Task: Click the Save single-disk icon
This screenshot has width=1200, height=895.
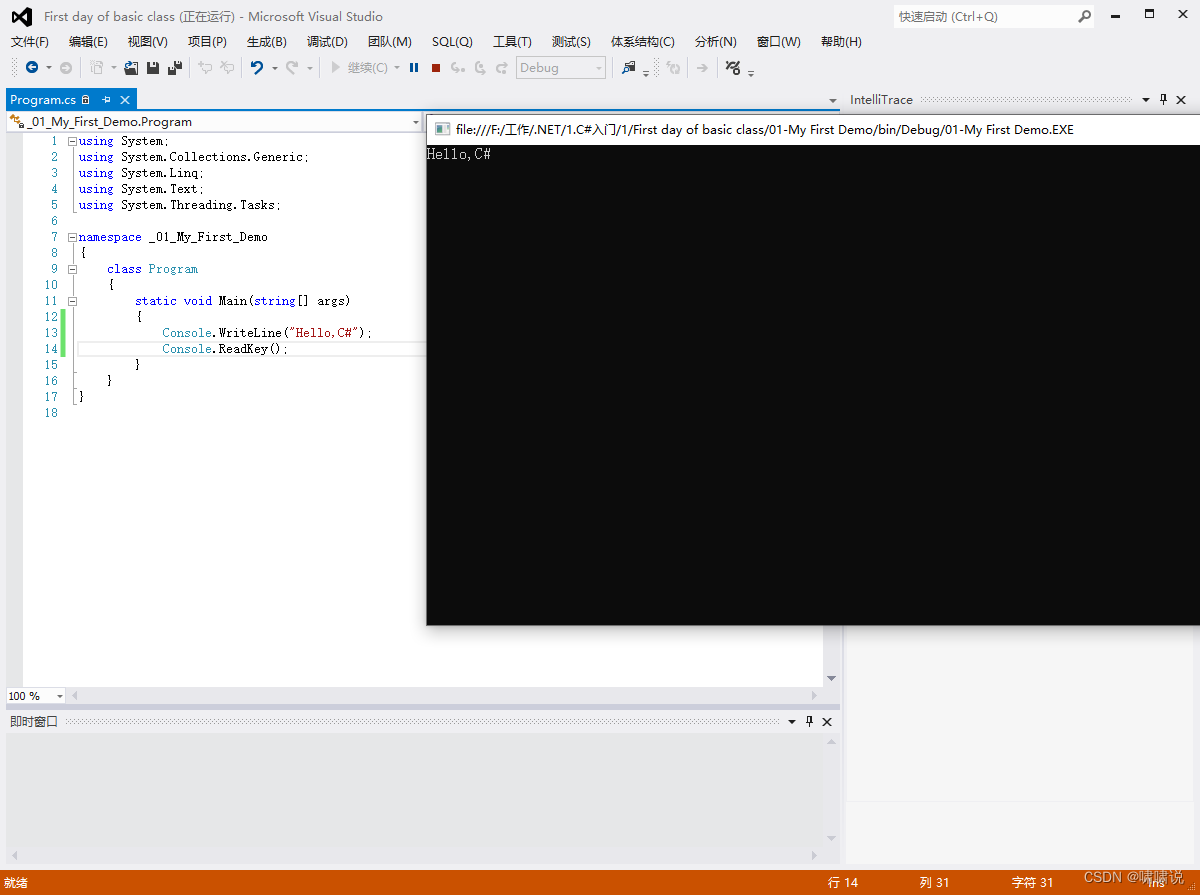Action: (153, 67)
